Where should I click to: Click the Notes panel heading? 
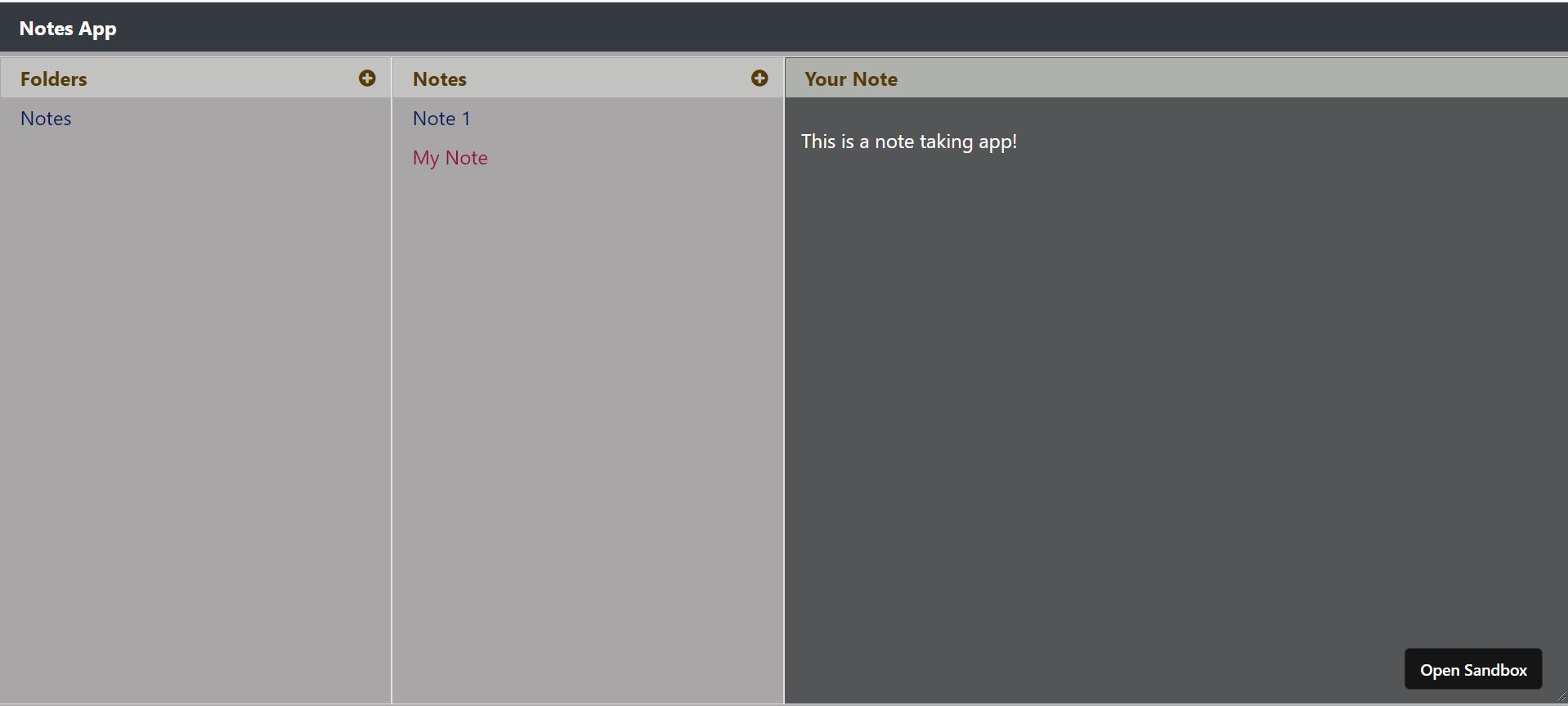pos(440,79)
